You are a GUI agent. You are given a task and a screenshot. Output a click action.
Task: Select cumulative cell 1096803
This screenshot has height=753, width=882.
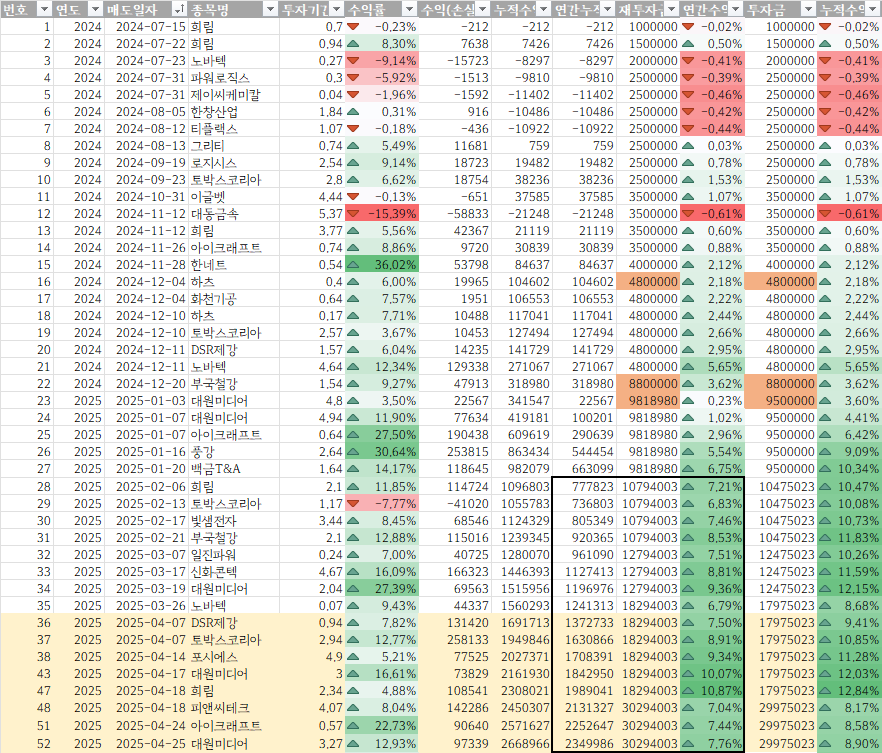tap(521, 487)
